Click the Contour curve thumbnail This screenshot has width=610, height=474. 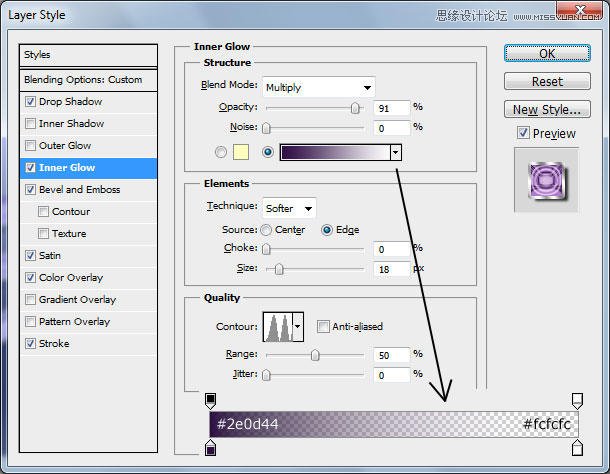click(x=278, y=327)
